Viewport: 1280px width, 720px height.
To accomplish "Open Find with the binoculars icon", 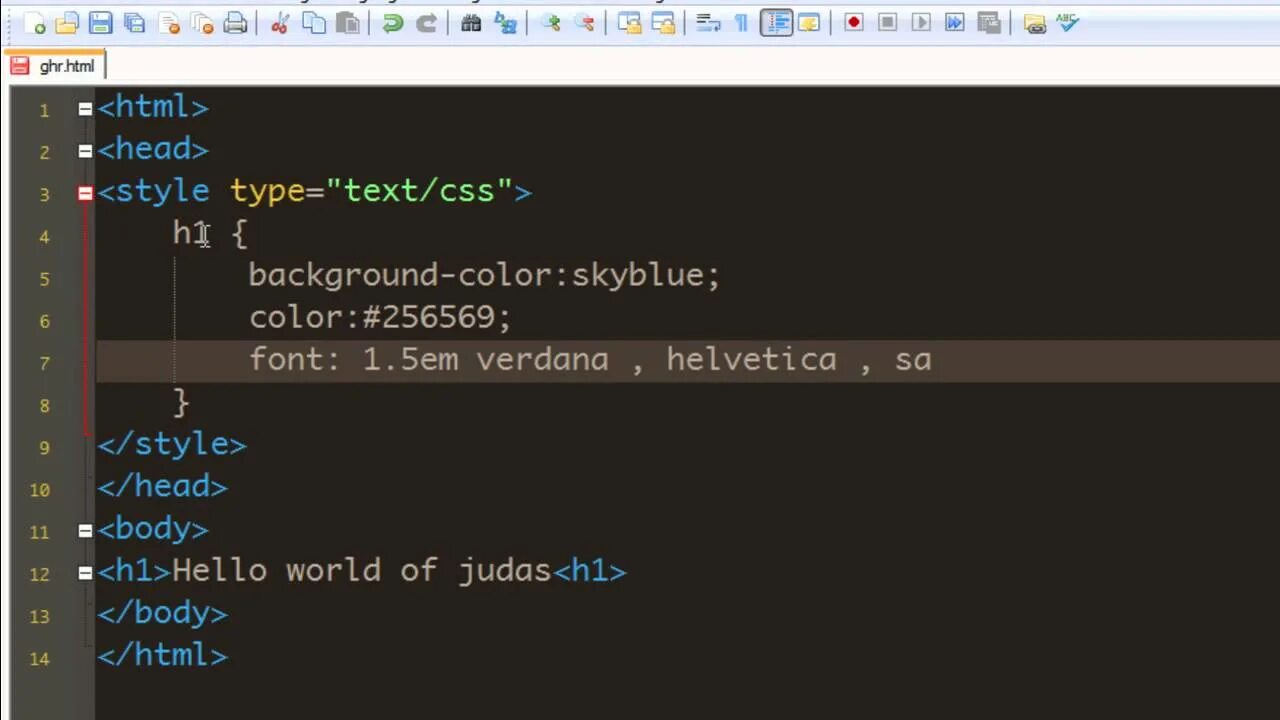I will tap(471, 23).
